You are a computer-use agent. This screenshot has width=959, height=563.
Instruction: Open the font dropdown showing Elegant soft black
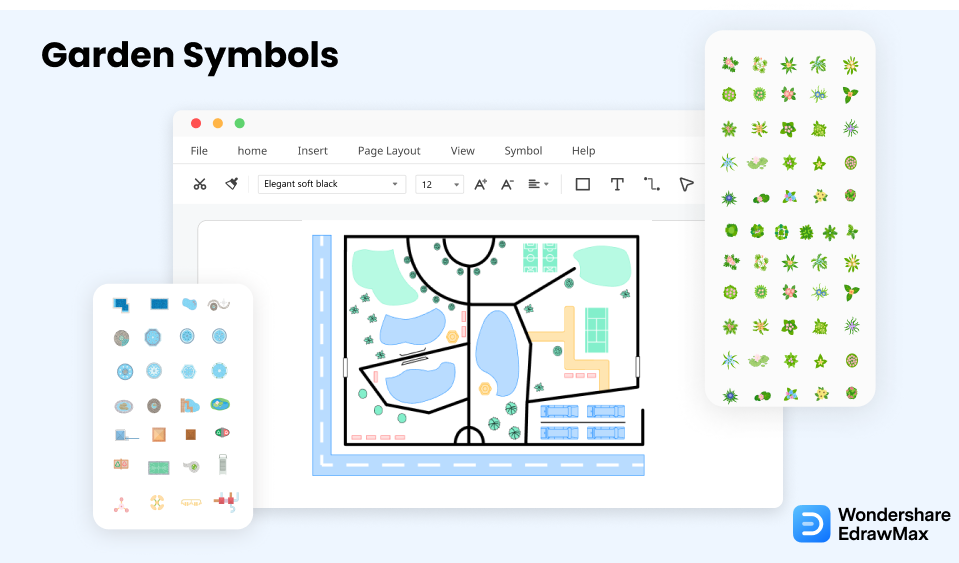coord(331,184)
